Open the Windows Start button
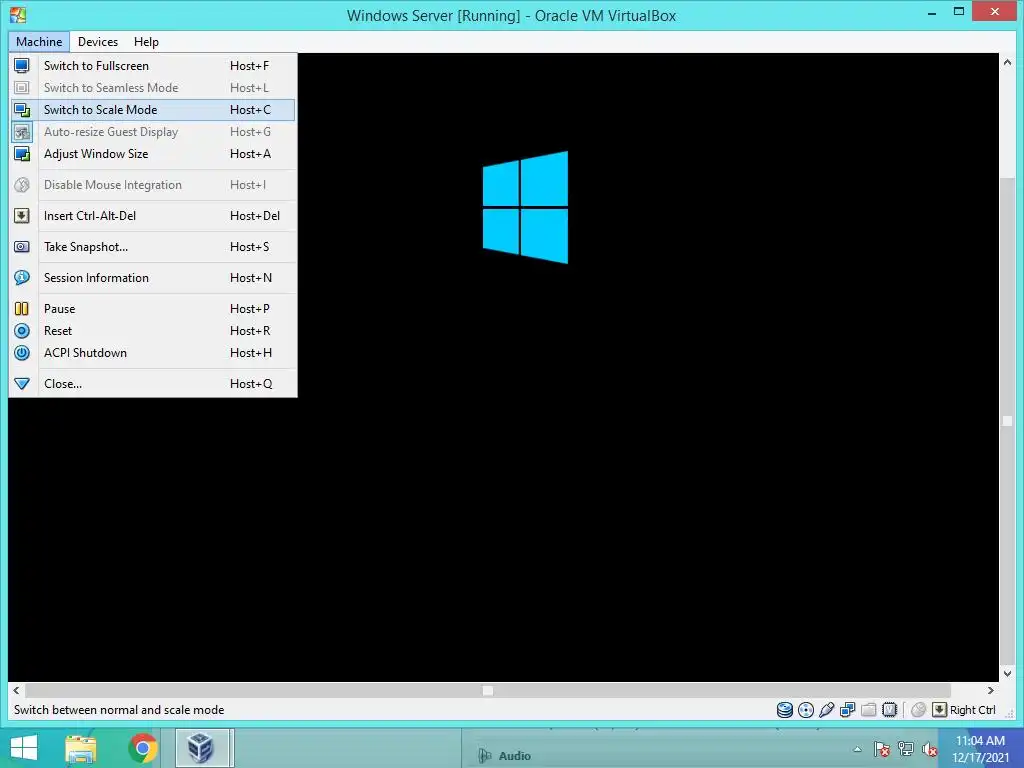The width and height of the screenshot is (1024, 768). tap(24, 748)
